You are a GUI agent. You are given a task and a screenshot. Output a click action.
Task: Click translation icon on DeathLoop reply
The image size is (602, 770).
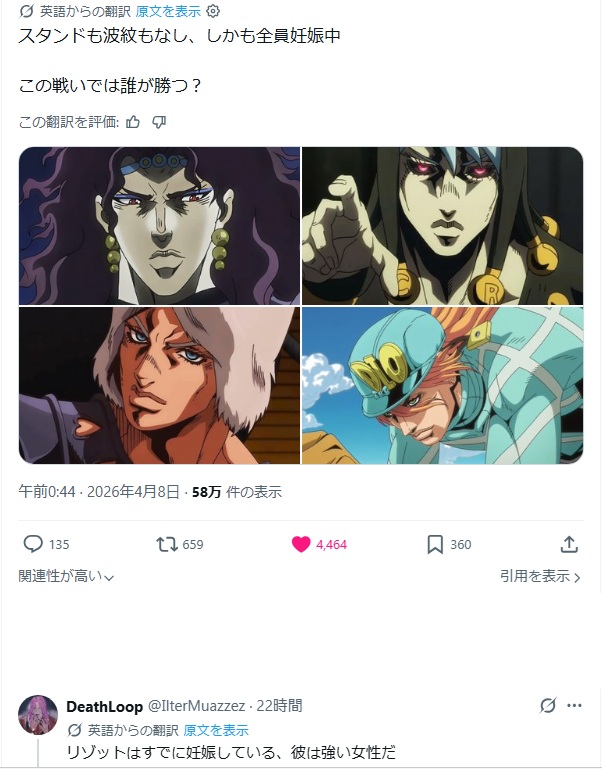point(548,706)
